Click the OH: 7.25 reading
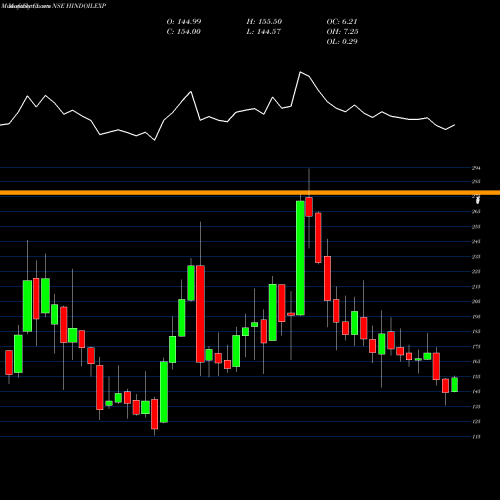Image resolution: width=500 pixels, height=500 pixels. (342, 32)
